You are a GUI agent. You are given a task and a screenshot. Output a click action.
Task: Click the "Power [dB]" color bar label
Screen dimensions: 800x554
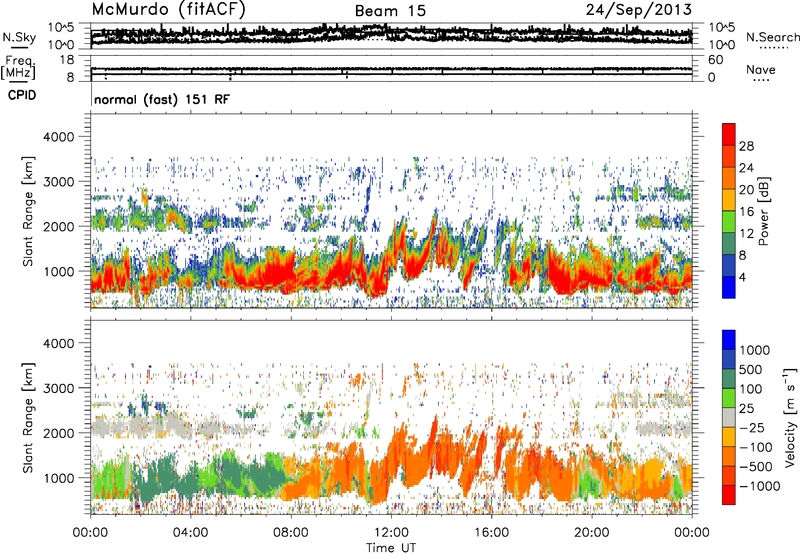(x=764, y=211)
